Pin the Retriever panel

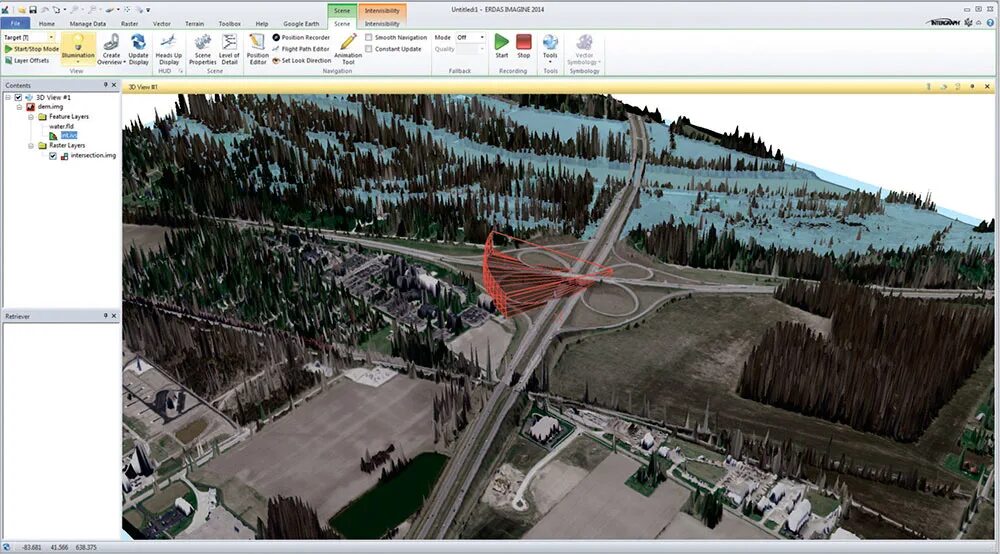(x=105, y=316)
